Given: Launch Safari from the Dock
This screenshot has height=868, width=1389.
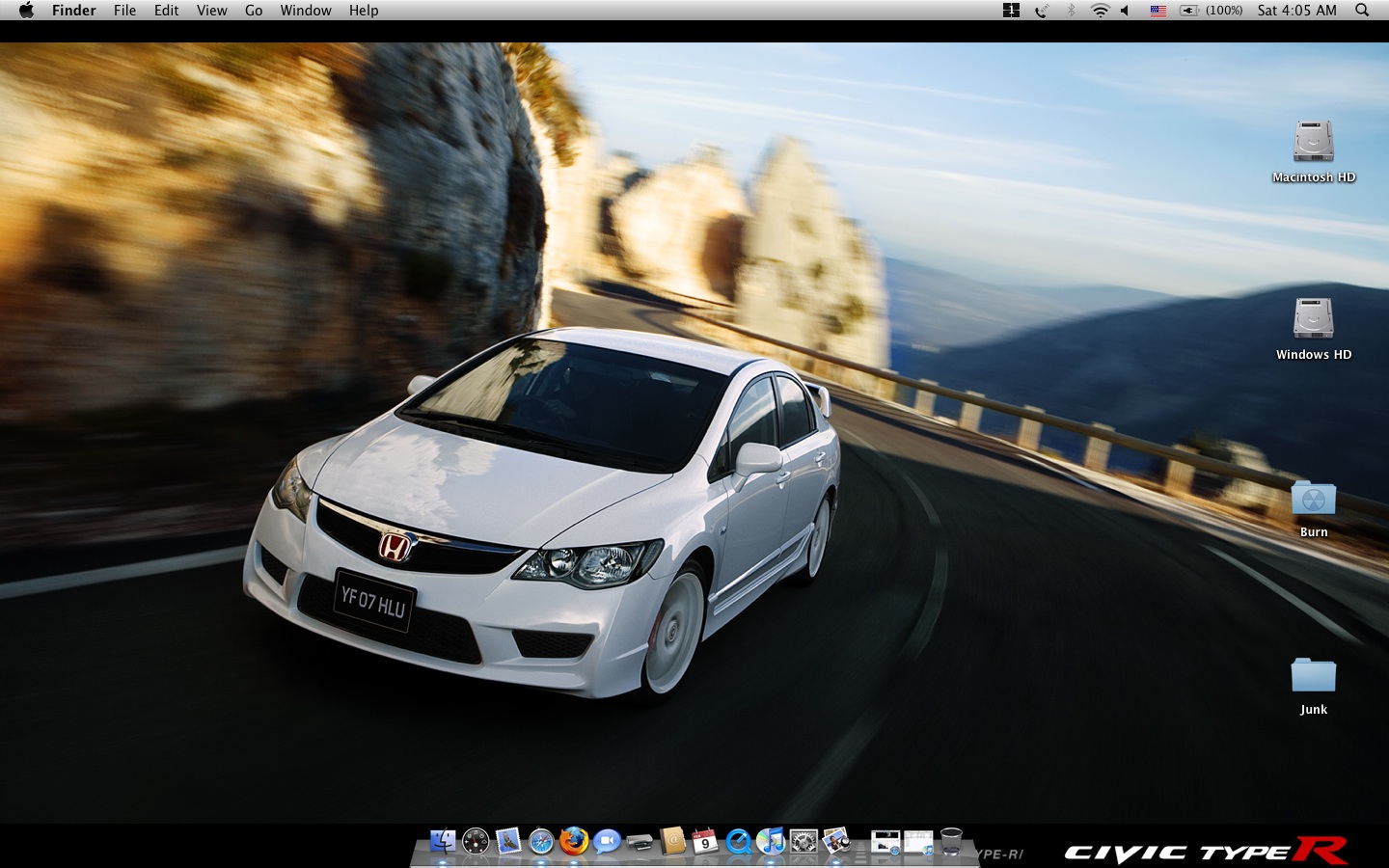Looking at the screenshot, I should [x=541, y=841].
